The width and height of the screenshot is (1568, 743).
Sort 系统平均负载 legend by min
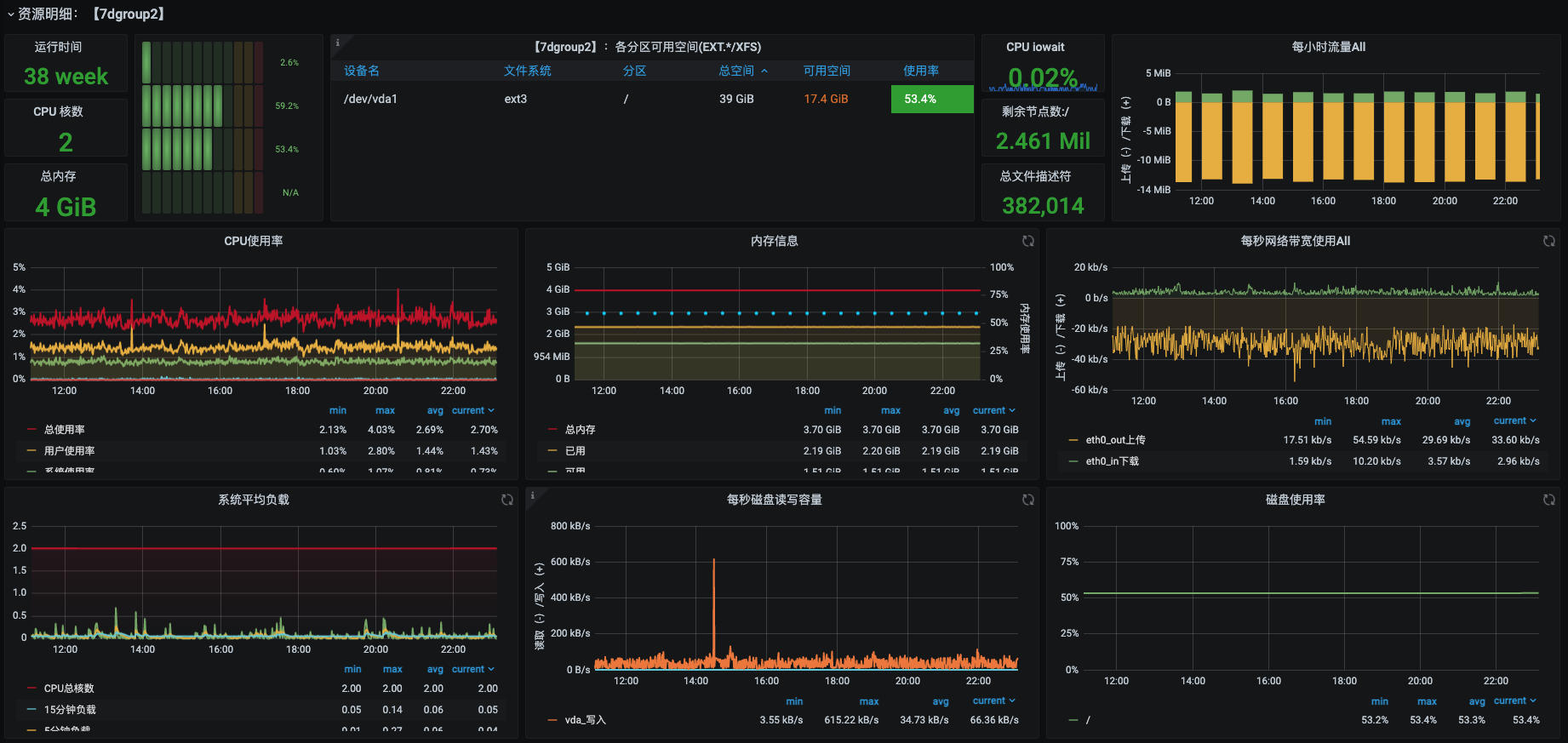[x=352, y=669]
